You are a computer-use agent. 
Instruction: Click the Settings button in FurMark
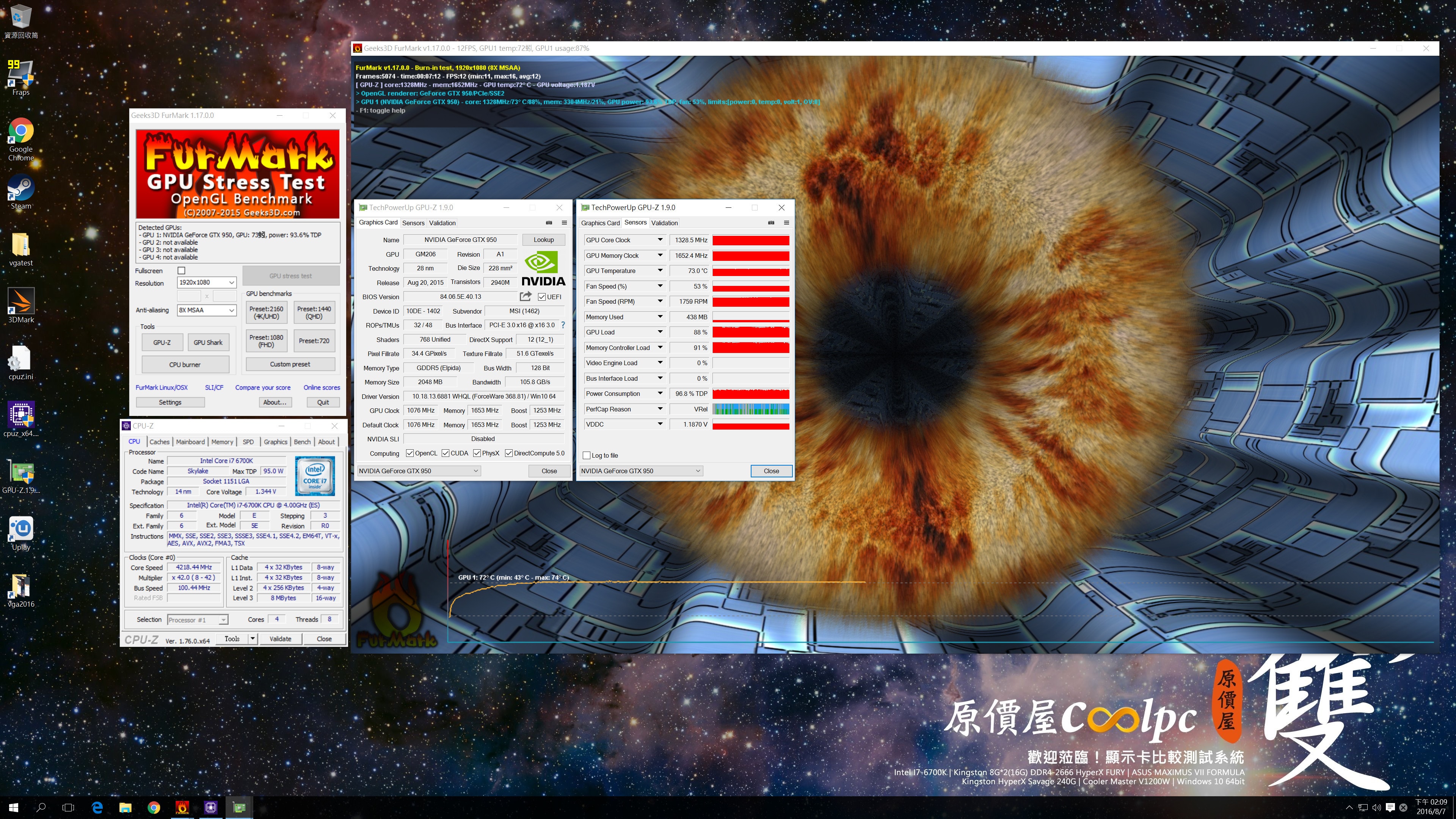coord(170,402)
